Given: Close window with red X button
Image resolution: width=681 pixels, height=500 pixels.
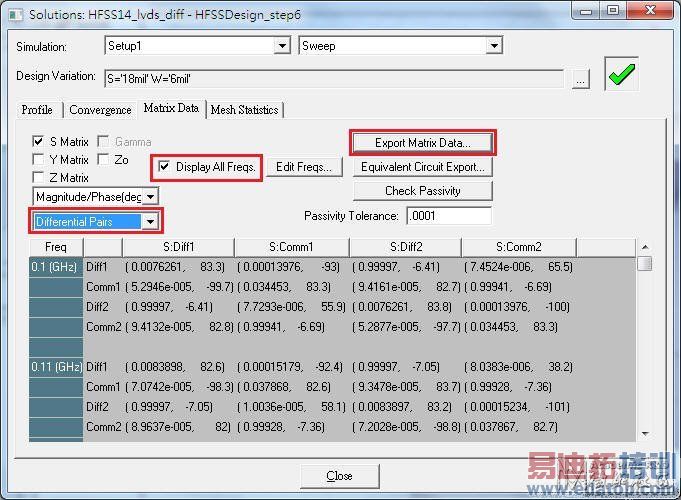Looking at the screenshot, I should [650, 11].
